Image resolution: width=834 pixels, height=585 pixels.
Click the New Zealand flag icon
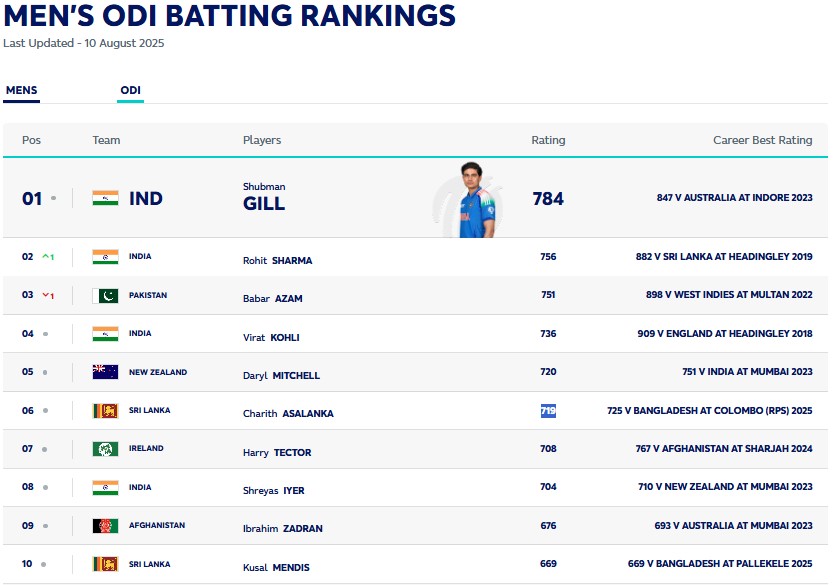coord(105,372)
